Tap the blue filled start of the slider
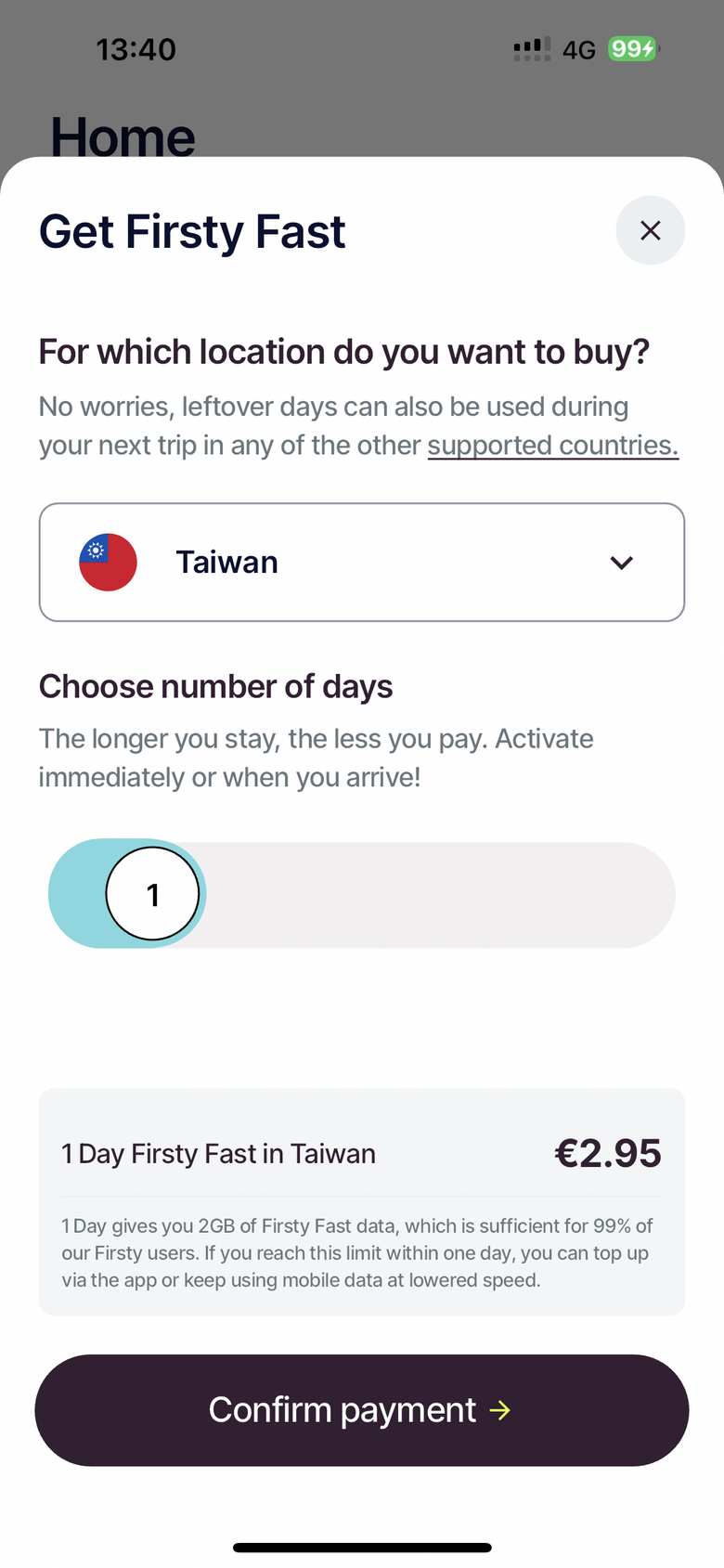Viewport: 724px width, 1568px height. coord(78,895)
